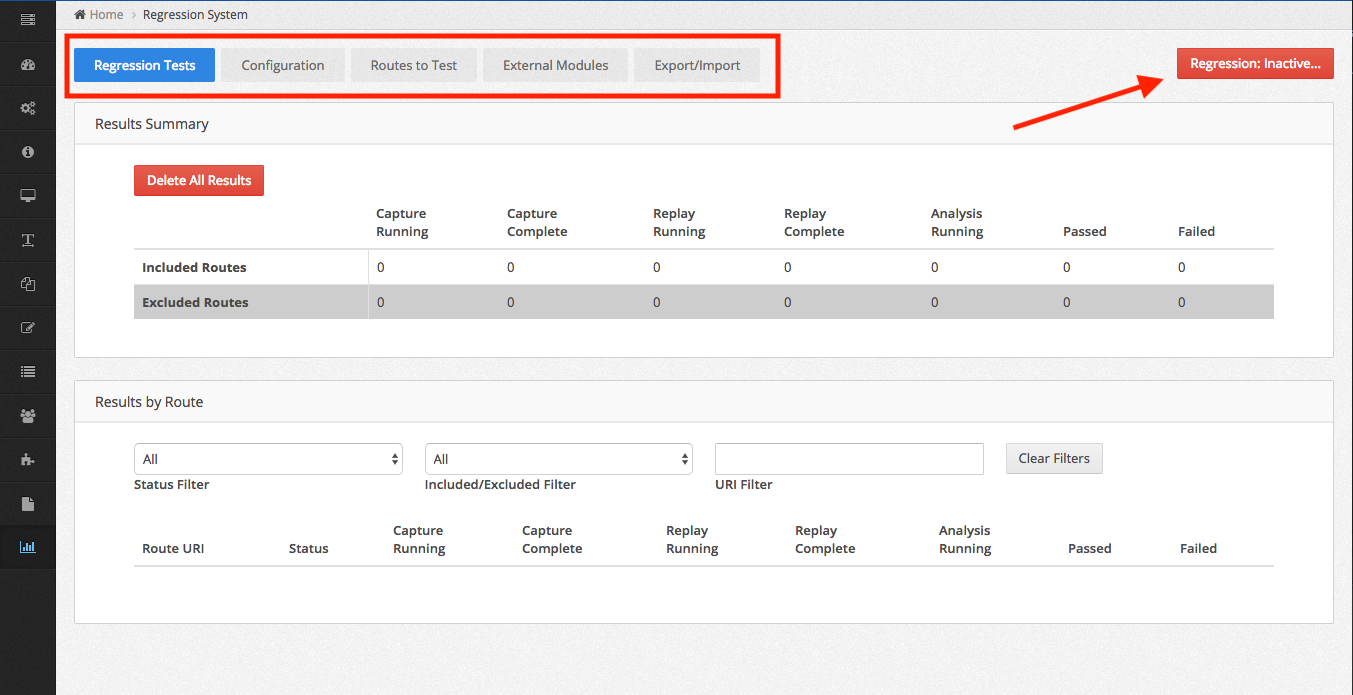Switch to the Routes to Test tab
1353x695 pixels.
(414, 65)
